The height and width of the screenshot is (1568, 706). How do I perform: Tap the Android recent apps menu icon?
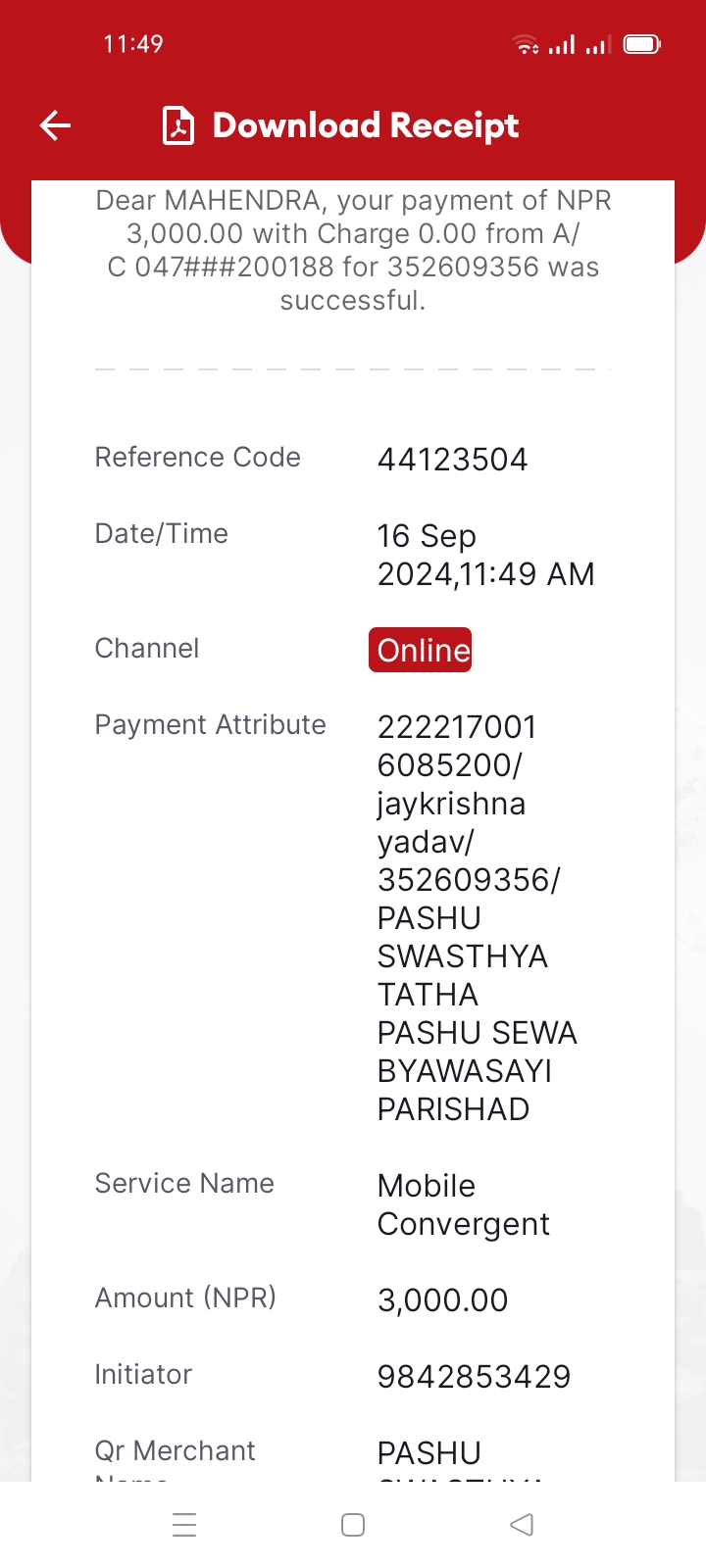point(184,1525)
